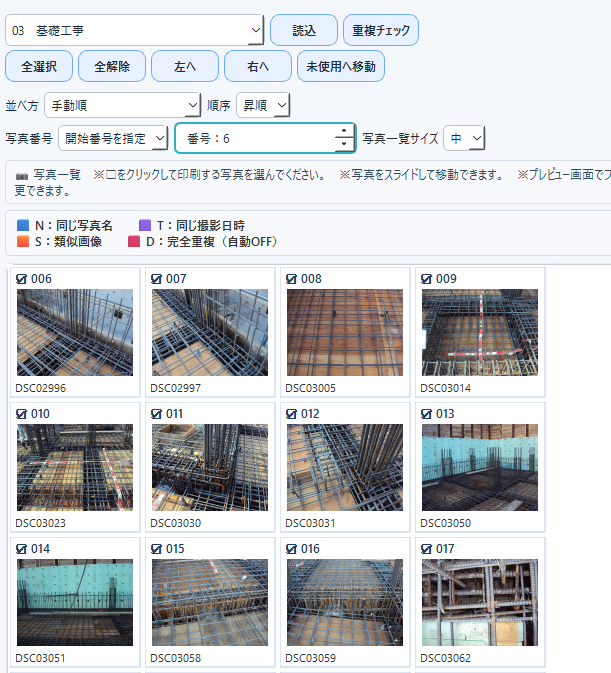Image resolution: width=611 pixels, height=673 pixels.
Task: Click the 写真番号 label
Action: tap(29, 138)
